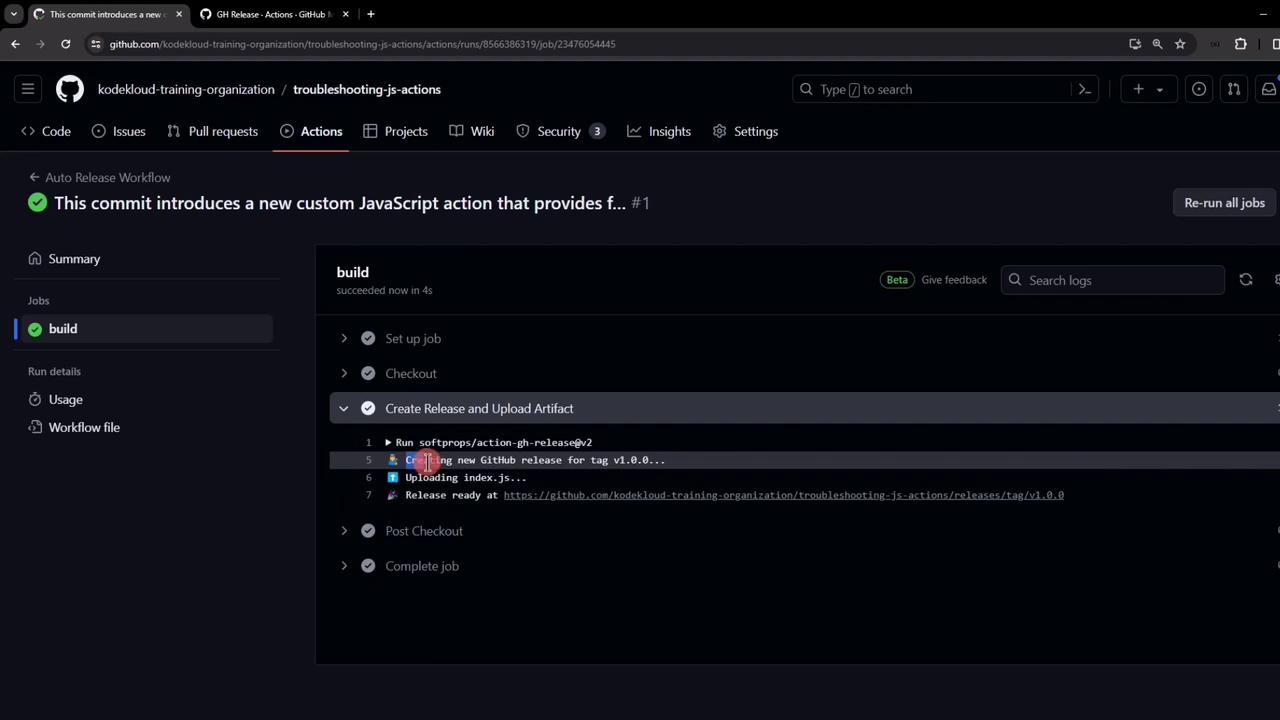Open the GitHub homepage logo
The height and width of the screenshot is (720, 1280).
coord(70,89)
